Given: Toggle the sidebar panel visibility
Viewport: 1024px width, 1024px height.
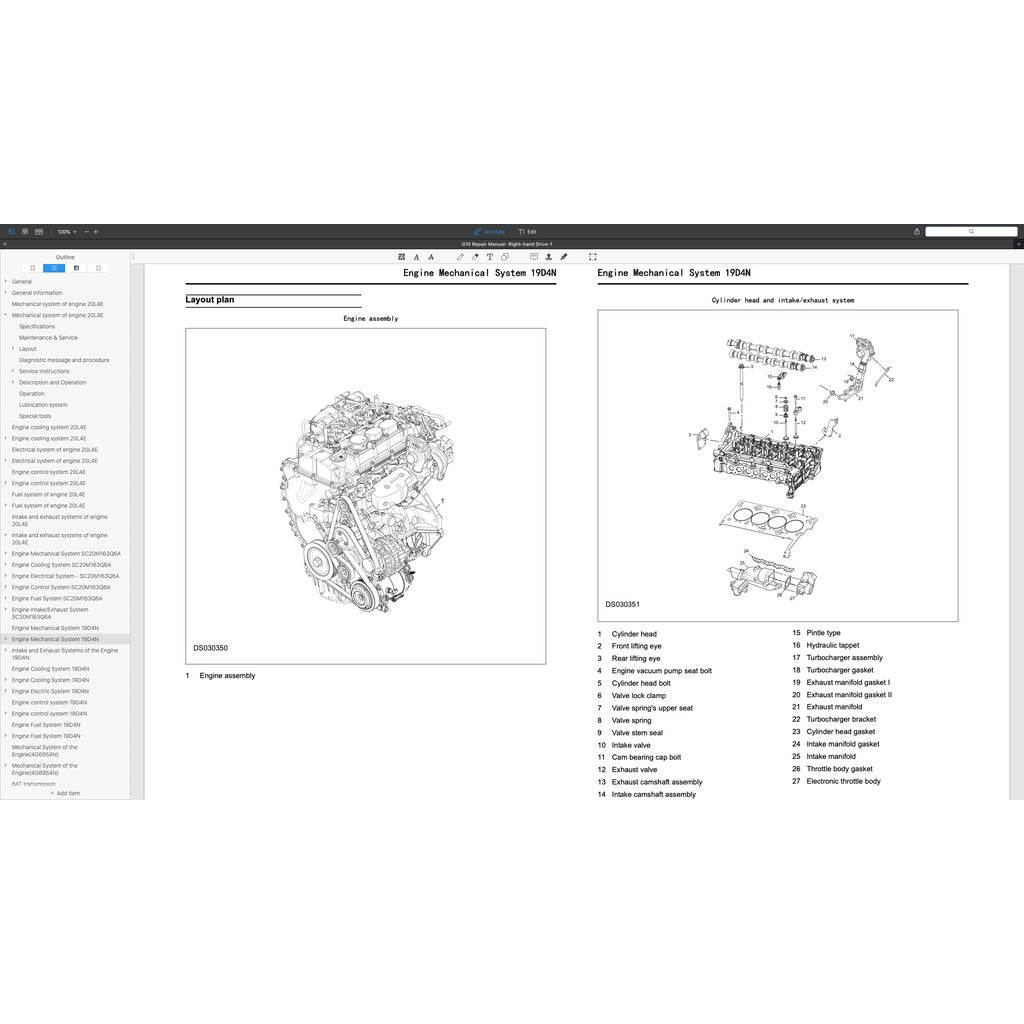Looking at the screenshot, I should [12, 232].
